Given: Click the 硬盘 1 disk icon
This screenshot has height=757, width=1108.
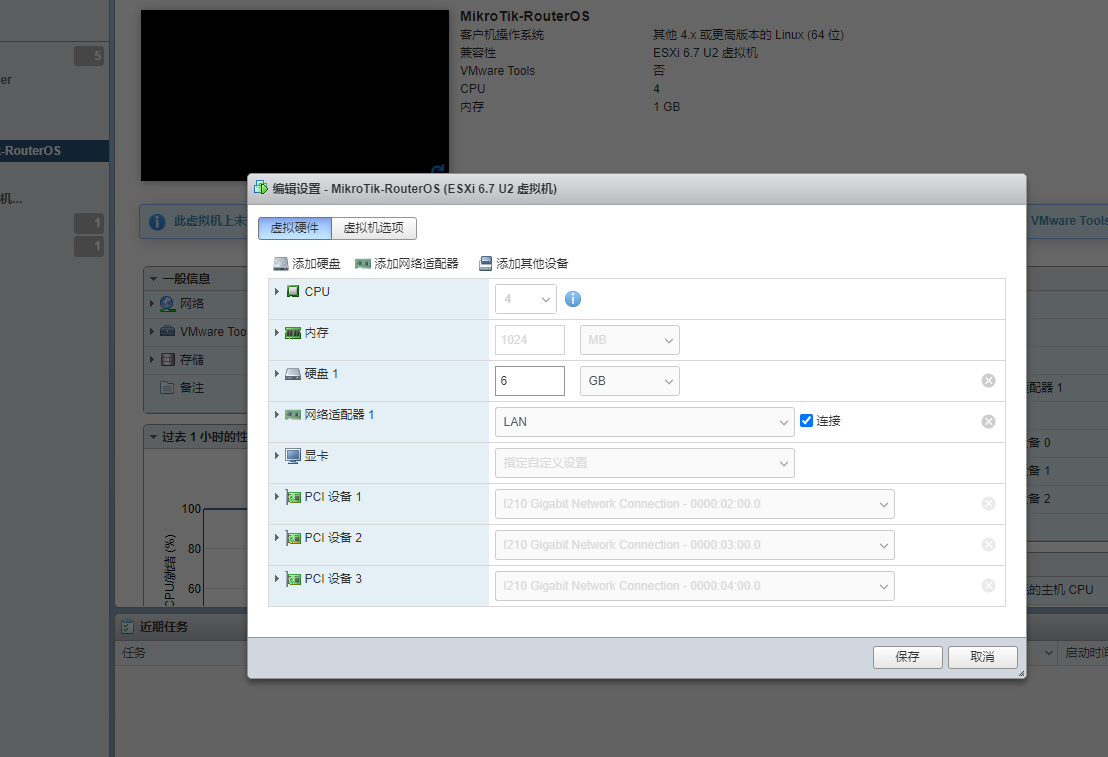Looking at the screenshot, I should pyautogui.click(x=293, y=374).
